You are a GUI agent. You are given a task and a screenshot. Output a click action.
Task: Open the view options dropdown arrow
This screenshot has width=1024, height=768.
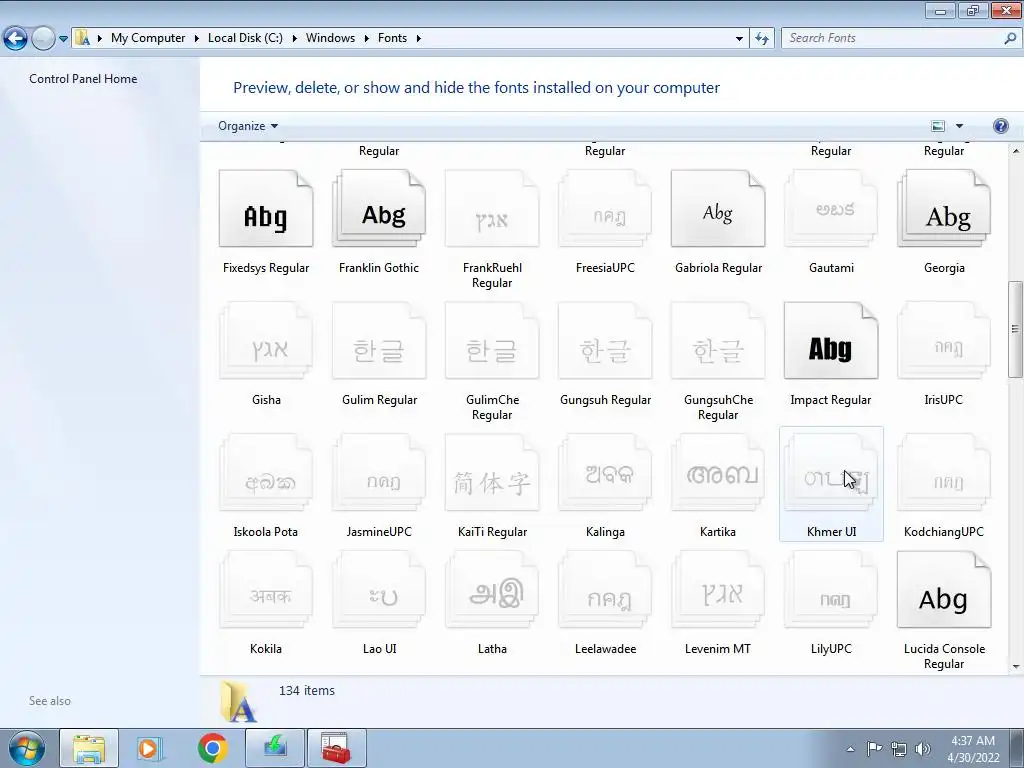tap(959, 126)
